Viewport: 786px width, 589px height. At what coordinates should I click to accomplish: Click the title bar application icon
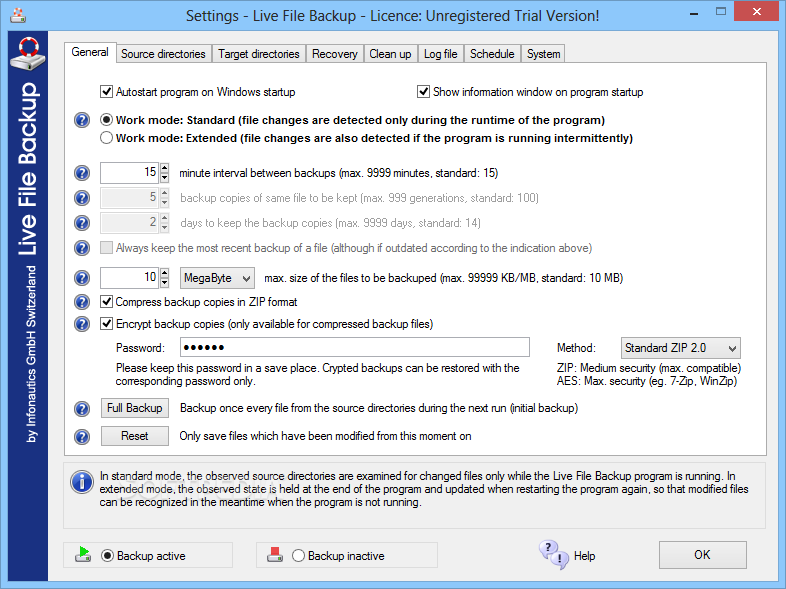click(18, 16)
